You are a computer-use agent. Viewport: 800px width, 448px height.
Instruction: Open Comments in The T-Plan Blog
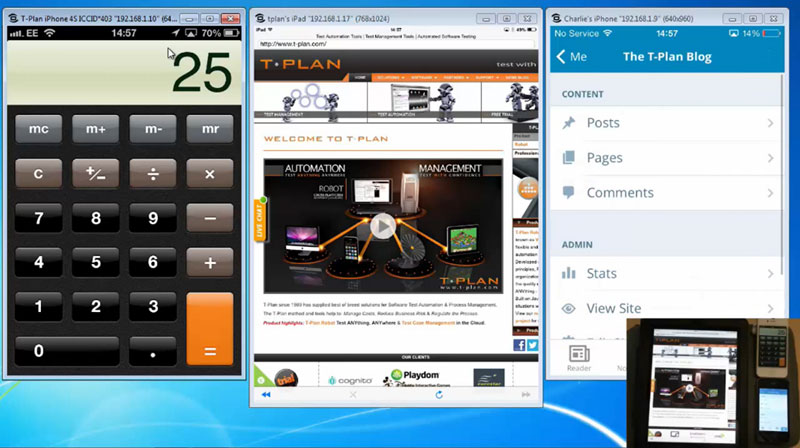(x=666, y=192)
